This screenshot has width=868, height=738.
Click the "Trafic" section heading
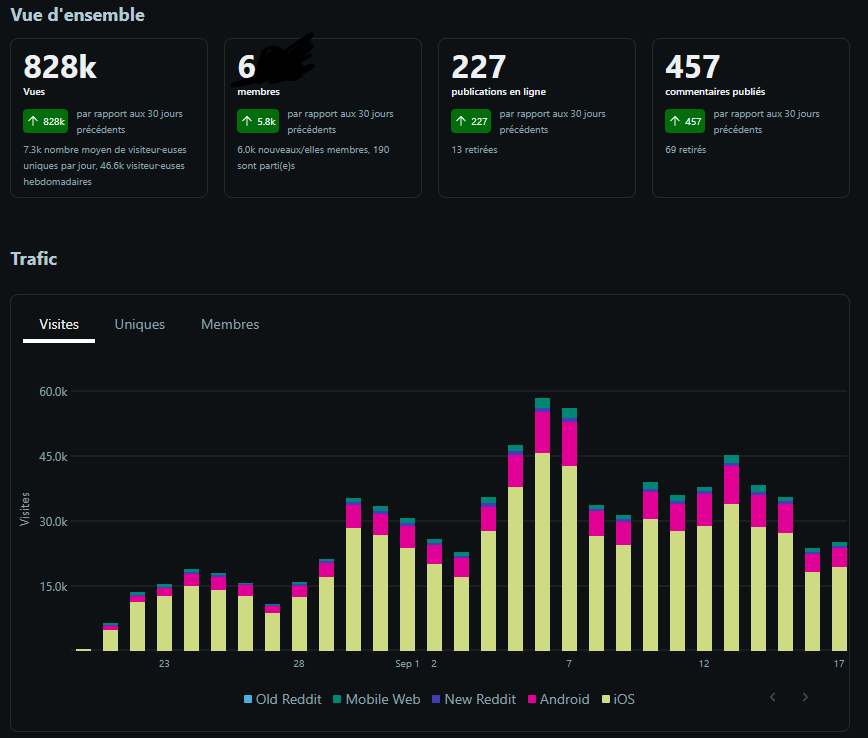34,259
